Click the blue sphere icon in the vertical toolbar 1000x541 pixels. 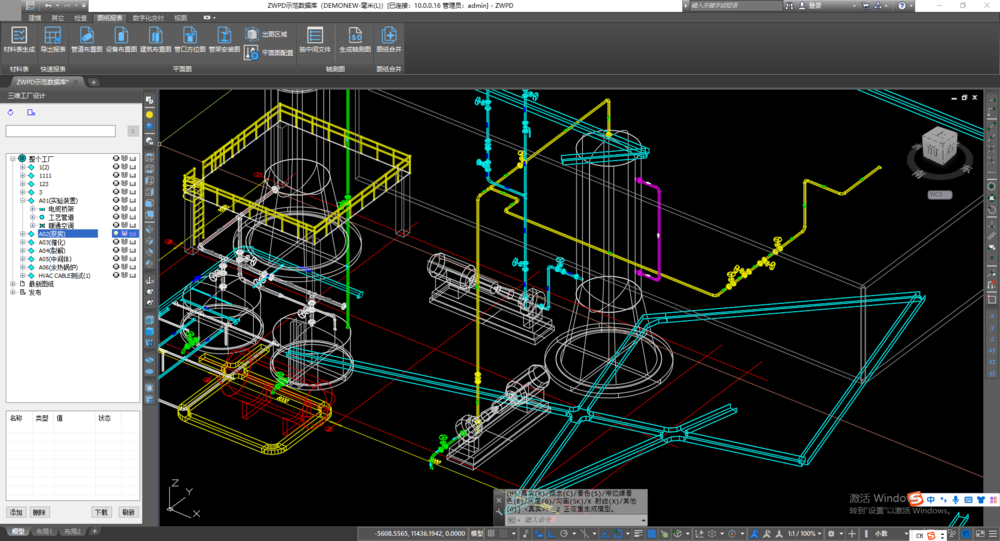[x=150, y=127]
